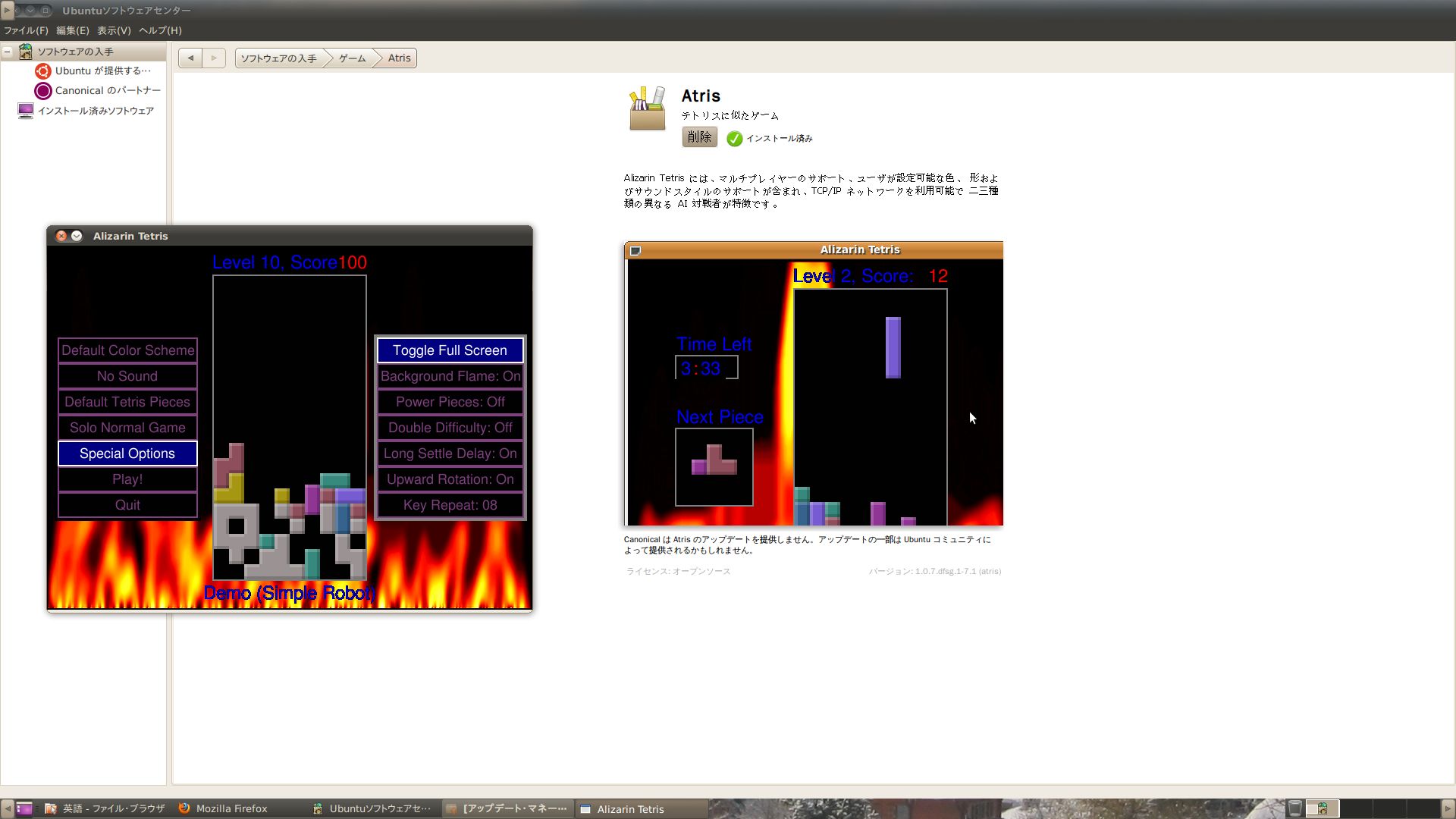Select Ubuntu が提供する… sidebar entry
The image size is (1456, 819).
tap(102, 71)
